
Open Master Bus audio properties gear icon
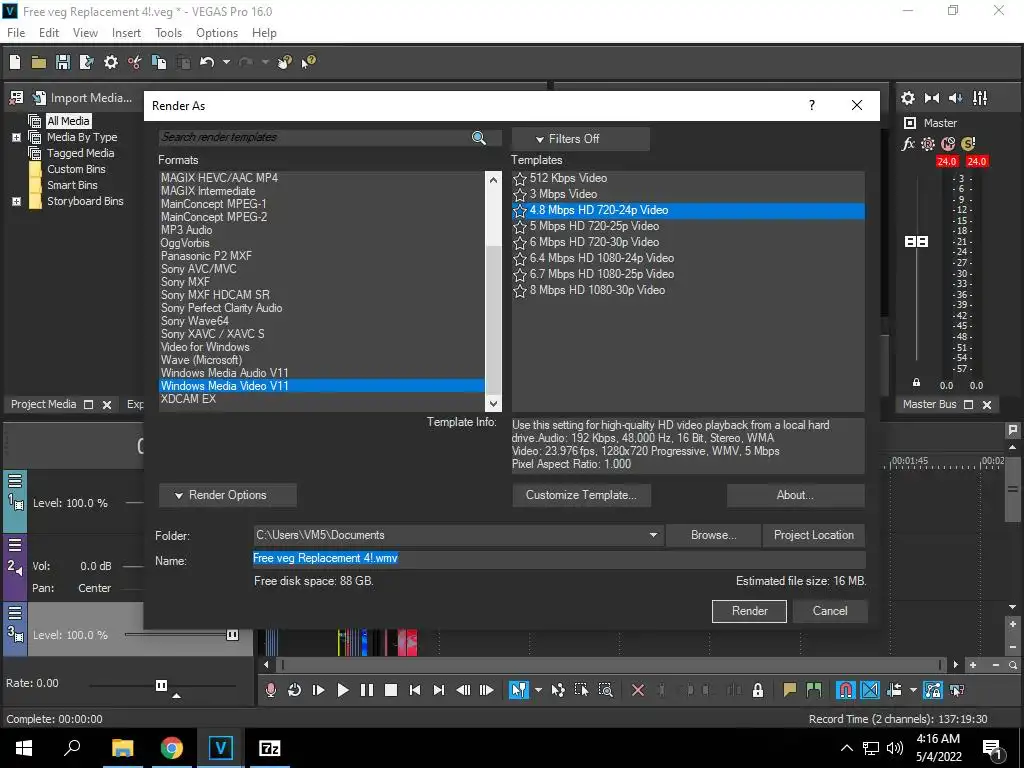pos(908,98)
